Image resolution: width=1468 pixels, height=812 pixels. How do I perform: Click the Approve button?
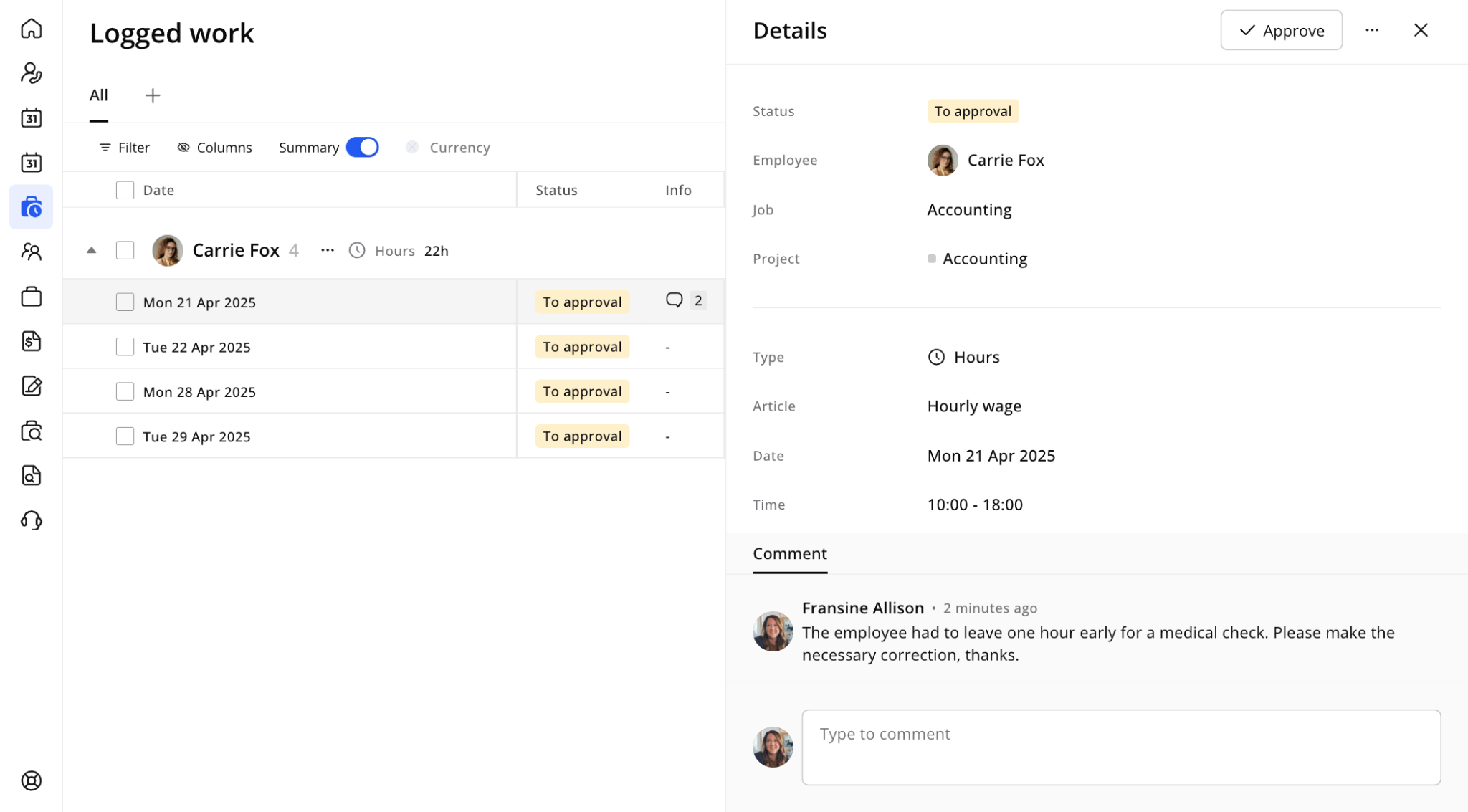pos(1282,30)
